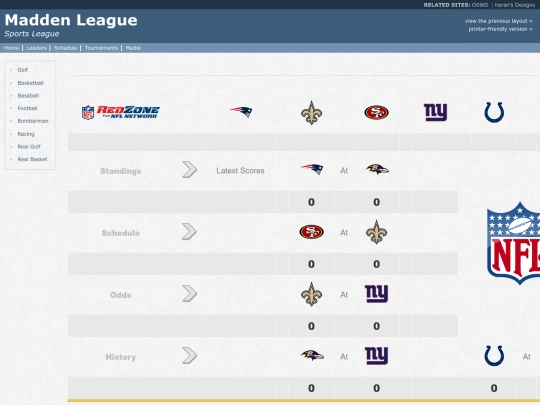Screen dimensions: 540x405
Task: Click the History label
Action: pos(121,357)
